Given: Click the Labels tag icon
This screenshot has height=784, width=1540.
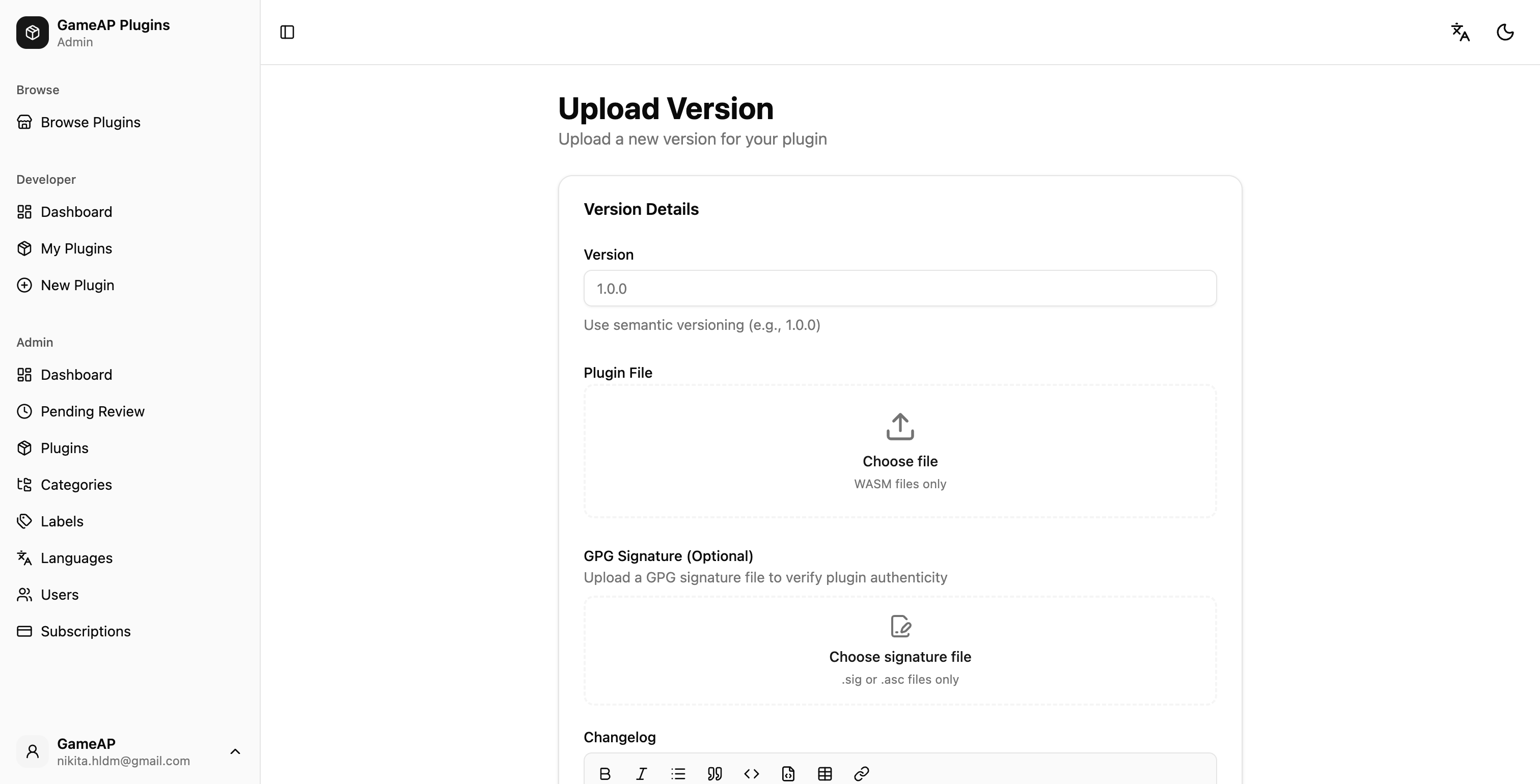Looking at the screenshot, I should [24, 521].
